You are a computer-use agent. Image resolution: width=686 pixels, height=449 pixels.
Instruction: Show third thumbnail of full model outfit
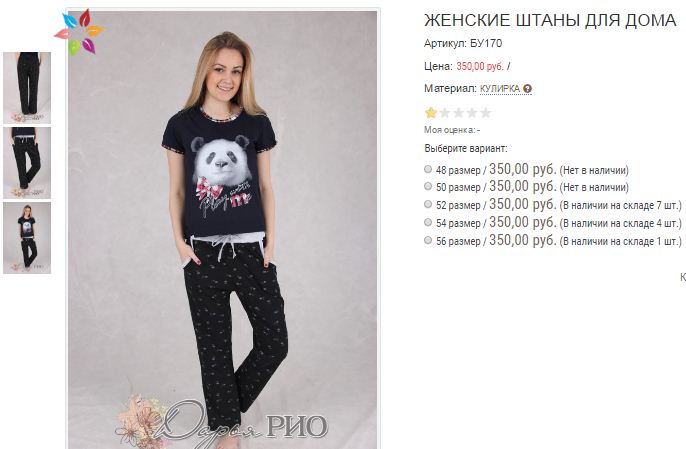(27, 238)
